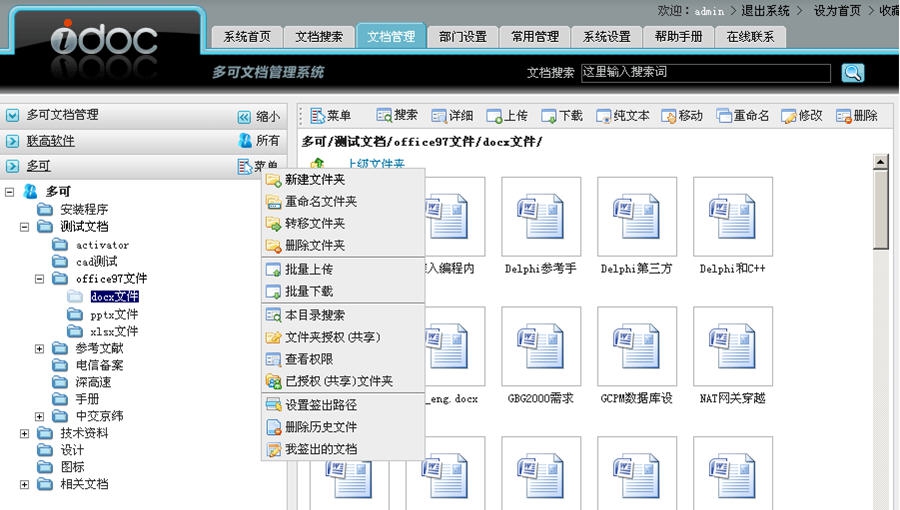Open the Delphi参考手 document thumbnail

(541, 216)
